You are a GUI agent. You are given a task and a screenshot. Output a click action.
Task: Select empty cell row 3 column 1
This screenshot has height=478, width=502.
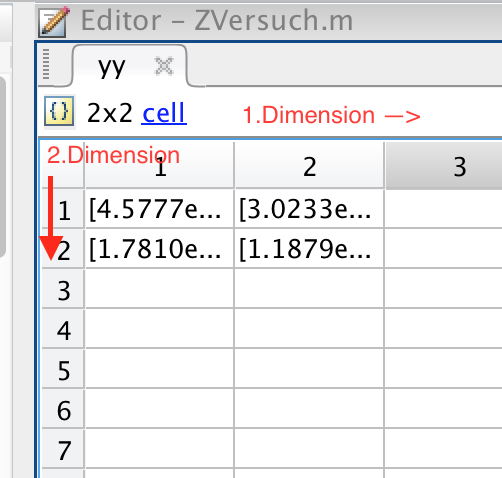[160, 289]
